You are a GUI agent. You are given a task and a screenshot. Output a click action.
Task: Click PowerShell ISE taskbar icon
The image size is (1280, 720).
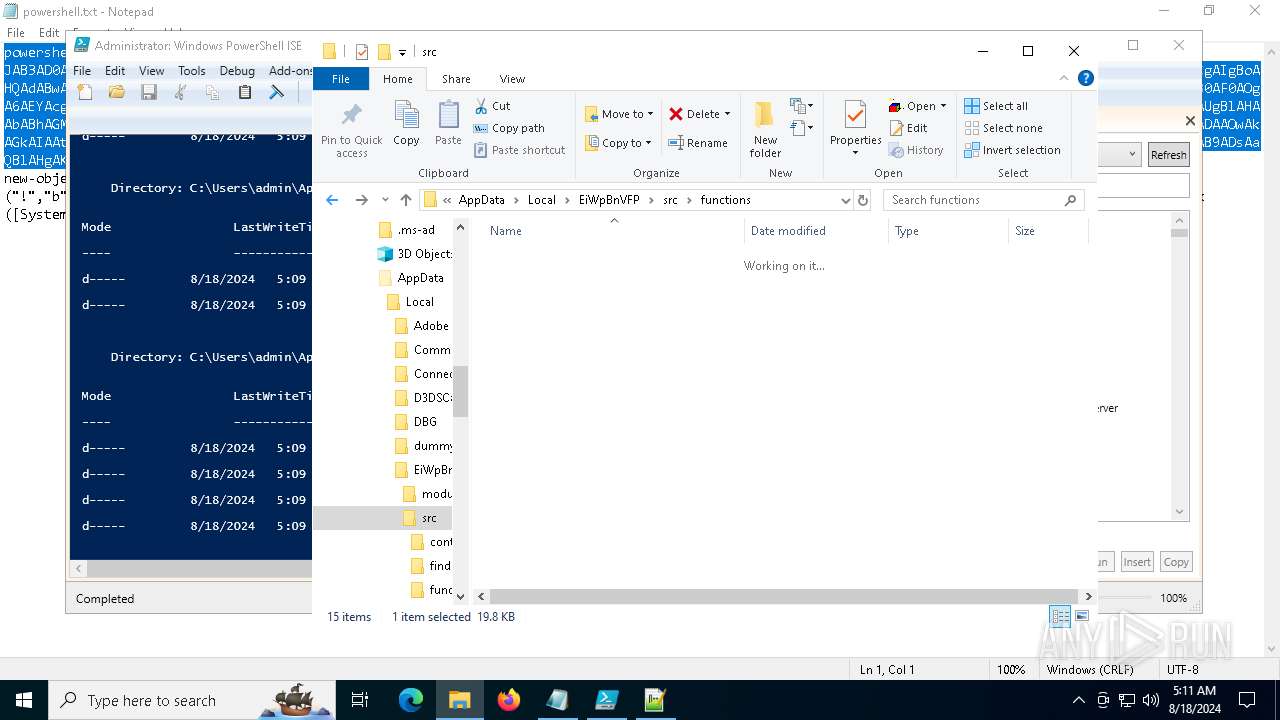click(x=606, y=700)
